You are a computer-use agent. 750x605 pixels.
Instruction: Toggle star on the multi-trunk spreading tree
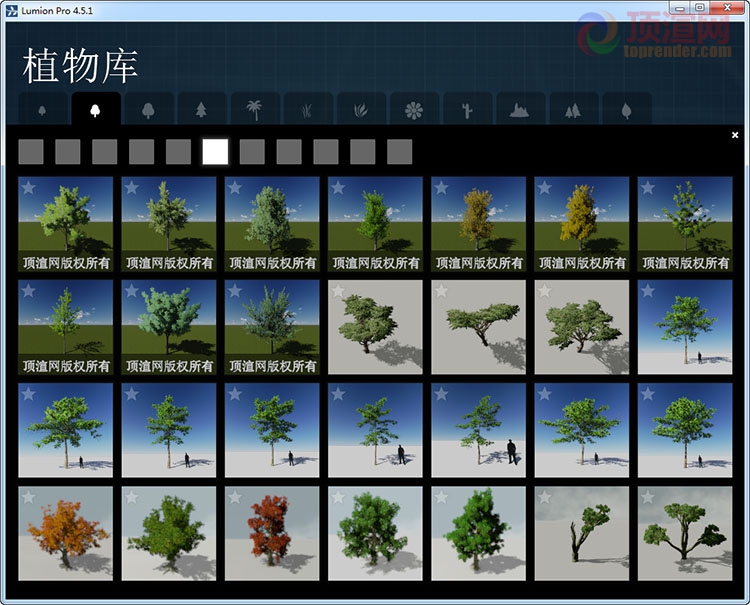tap(648, 497)
